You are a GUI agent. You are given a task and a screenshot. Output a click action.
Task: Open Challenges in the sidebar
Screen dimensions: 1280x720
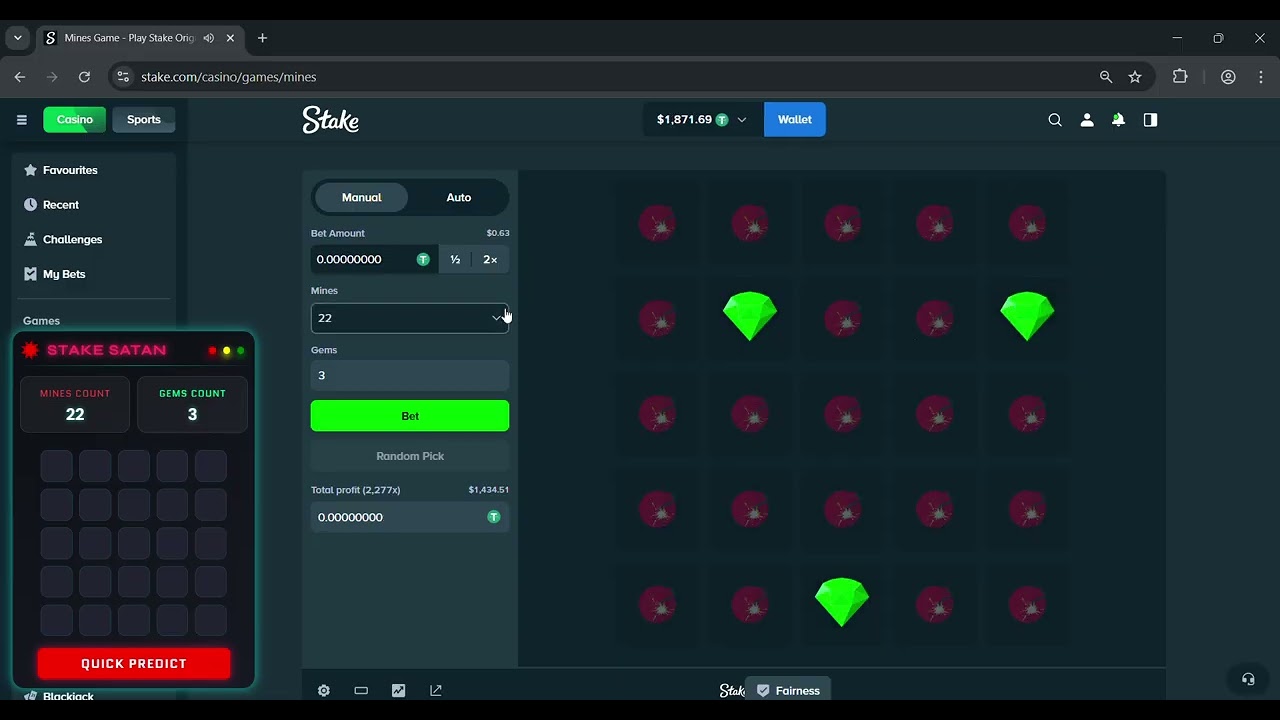click(x=72, y=239)
